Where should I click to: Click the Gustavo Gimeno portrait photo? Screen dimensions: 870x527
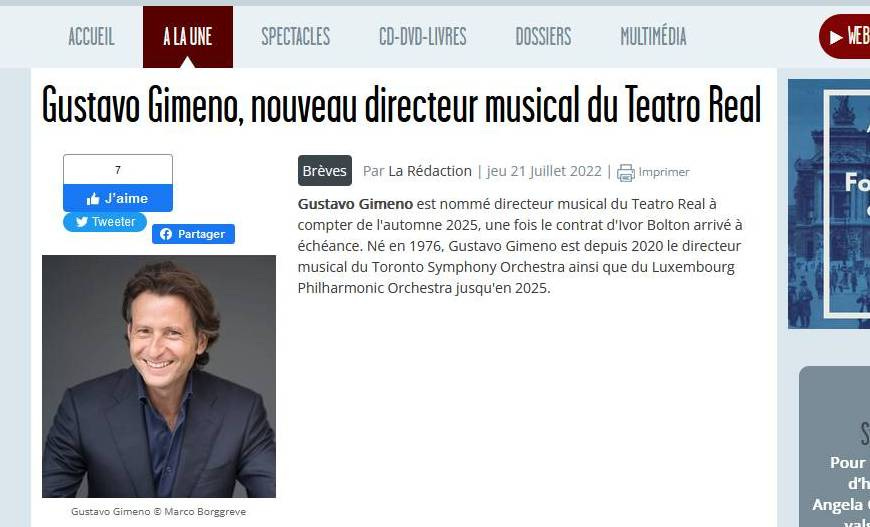[159, 376]
